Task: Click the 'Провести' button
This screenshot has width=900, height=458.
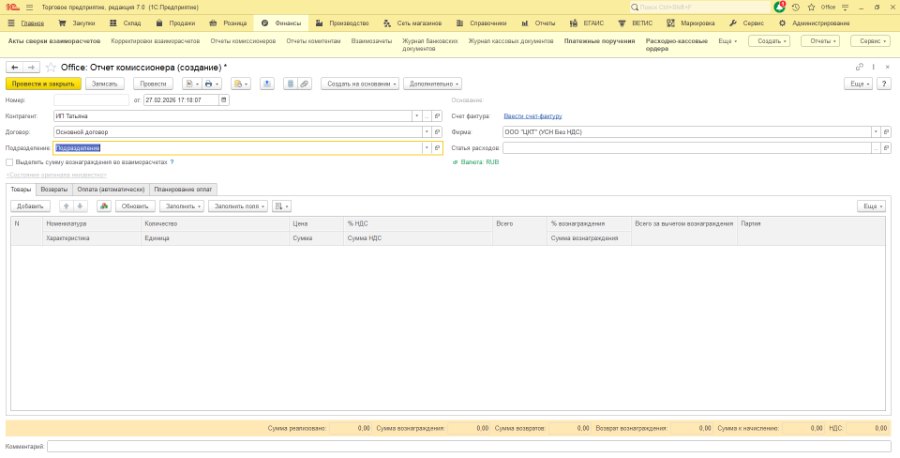Action: tap(153, 84)
